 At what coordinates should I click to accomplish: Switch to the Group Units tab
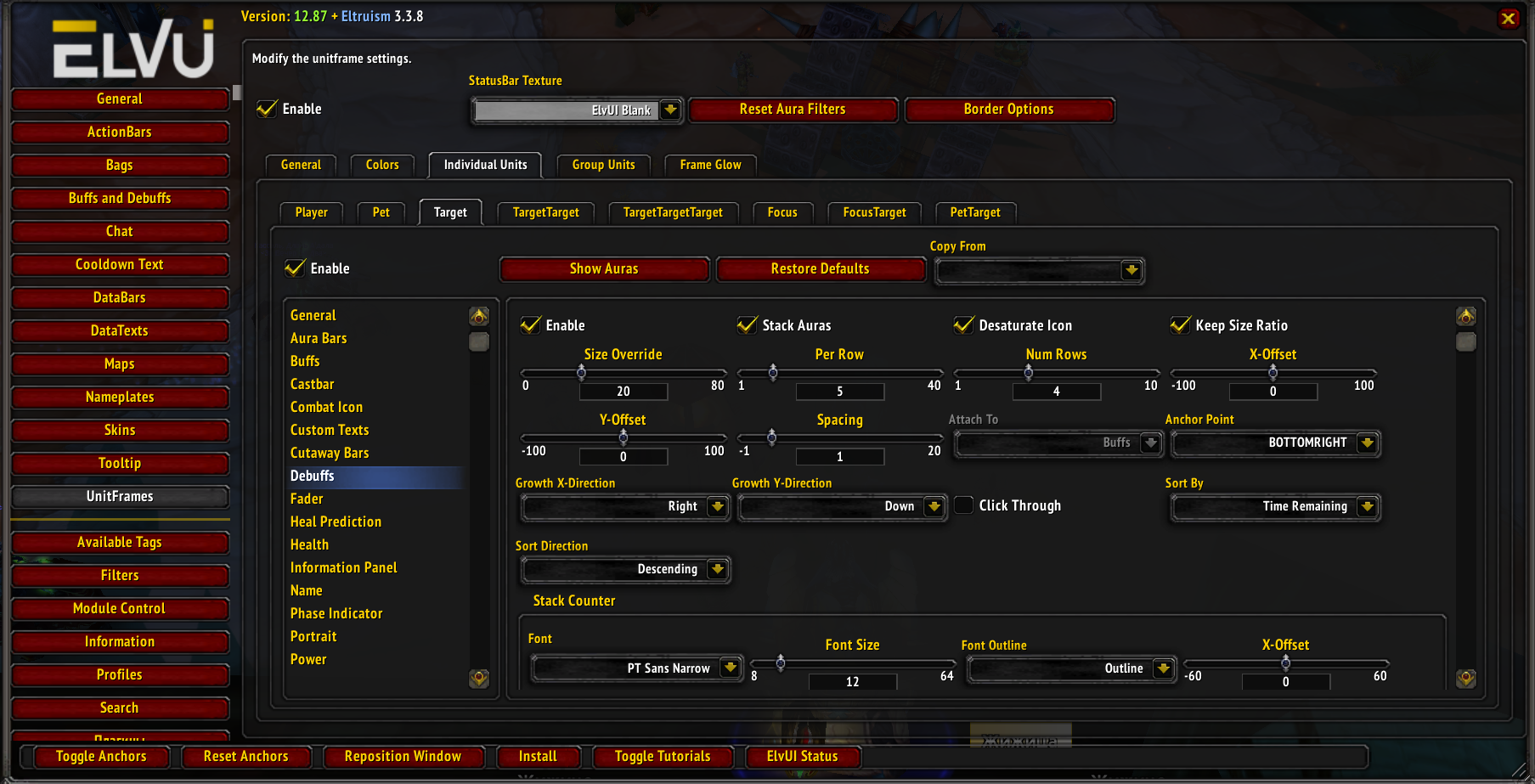[603, 165]
